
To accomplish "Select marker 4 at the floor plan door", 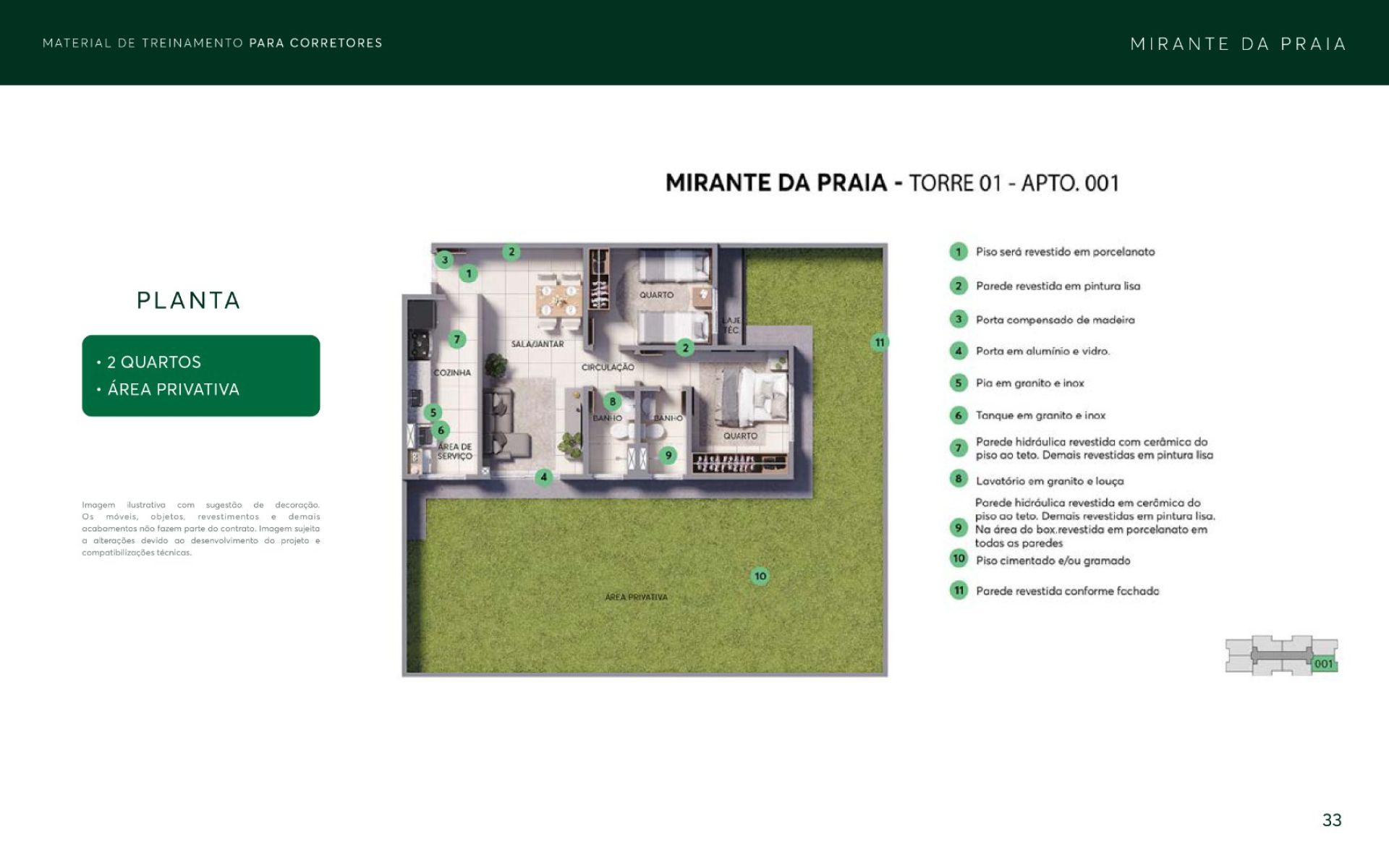I will (543, 477).
